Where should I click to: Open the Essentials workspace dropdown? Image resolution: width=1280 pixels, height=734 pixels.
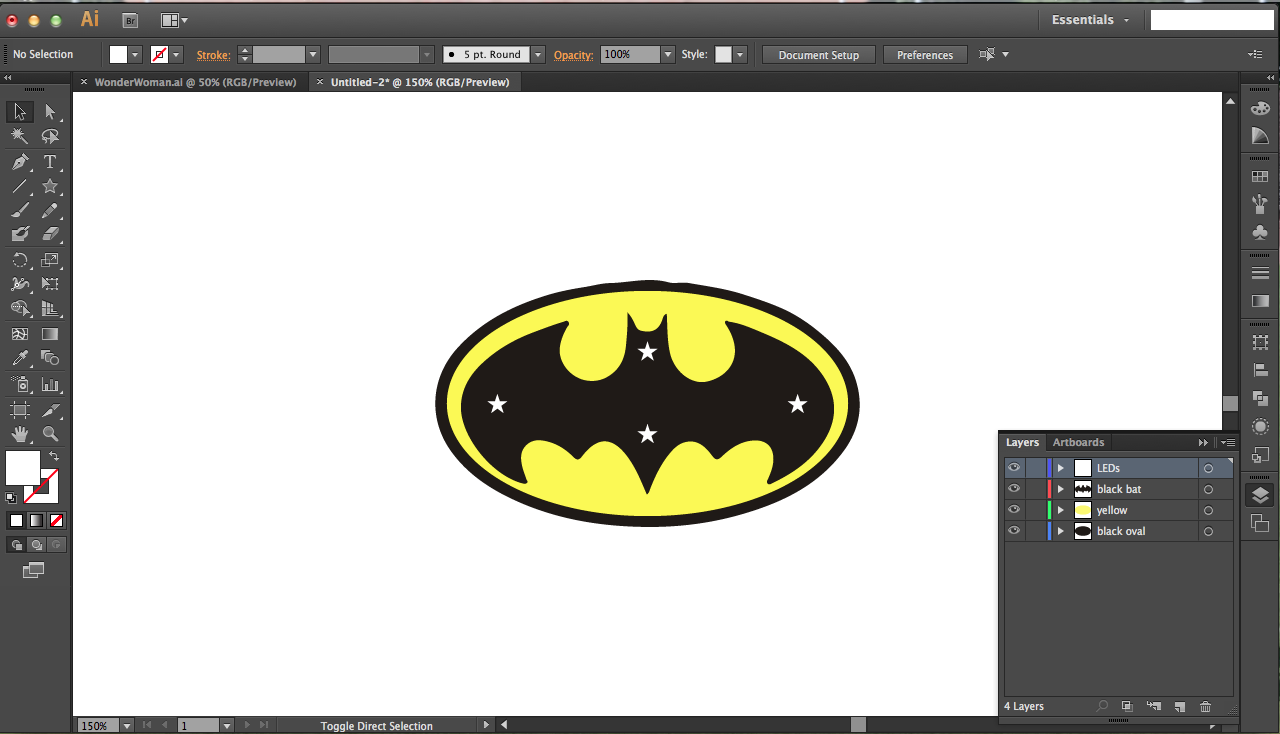click(x=1090, y=20)
